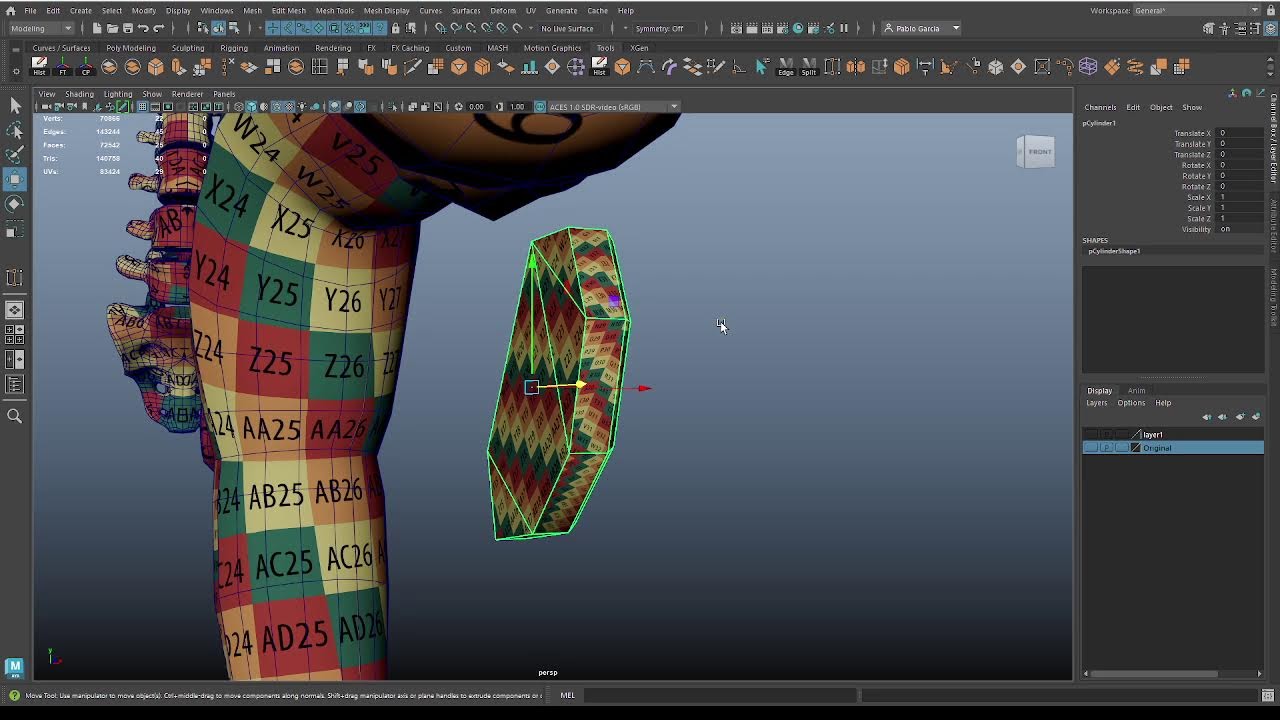Toggle visibility box of Original layer

[1091, 448]
